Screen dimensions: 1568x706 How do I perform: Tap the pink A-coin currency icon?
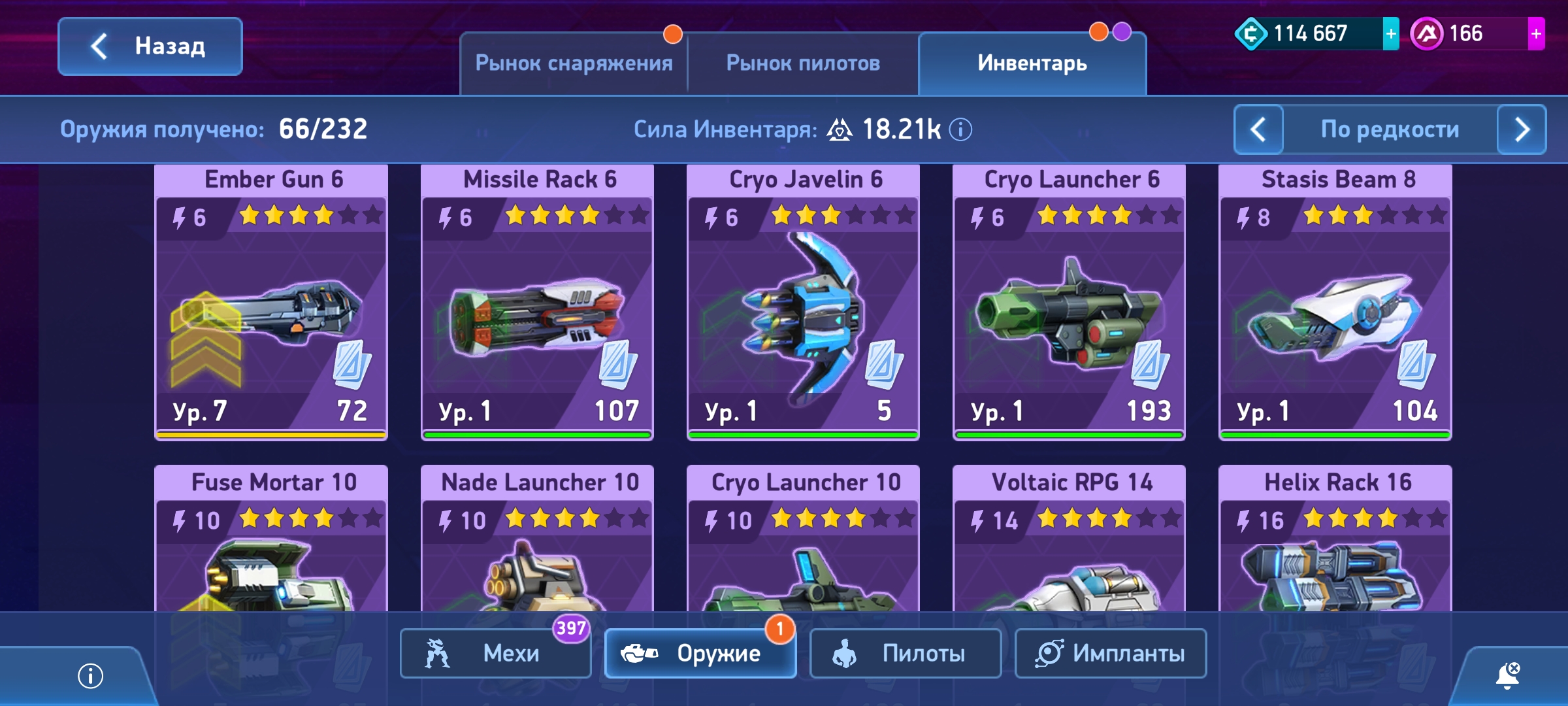pyautogui.click(x=1427, y=34)
